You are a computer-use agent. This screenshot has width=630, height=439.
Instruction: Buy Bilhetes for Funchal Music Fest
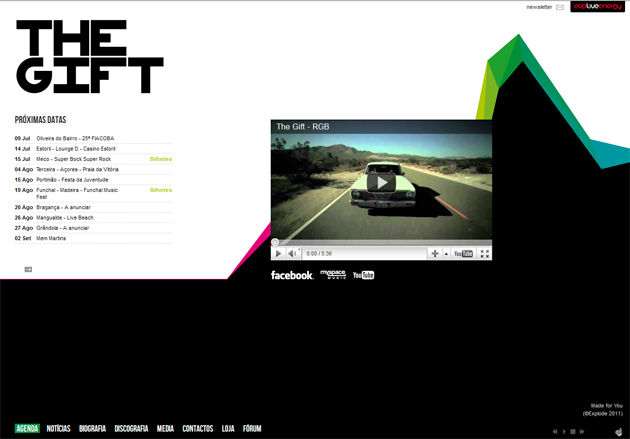161,190
